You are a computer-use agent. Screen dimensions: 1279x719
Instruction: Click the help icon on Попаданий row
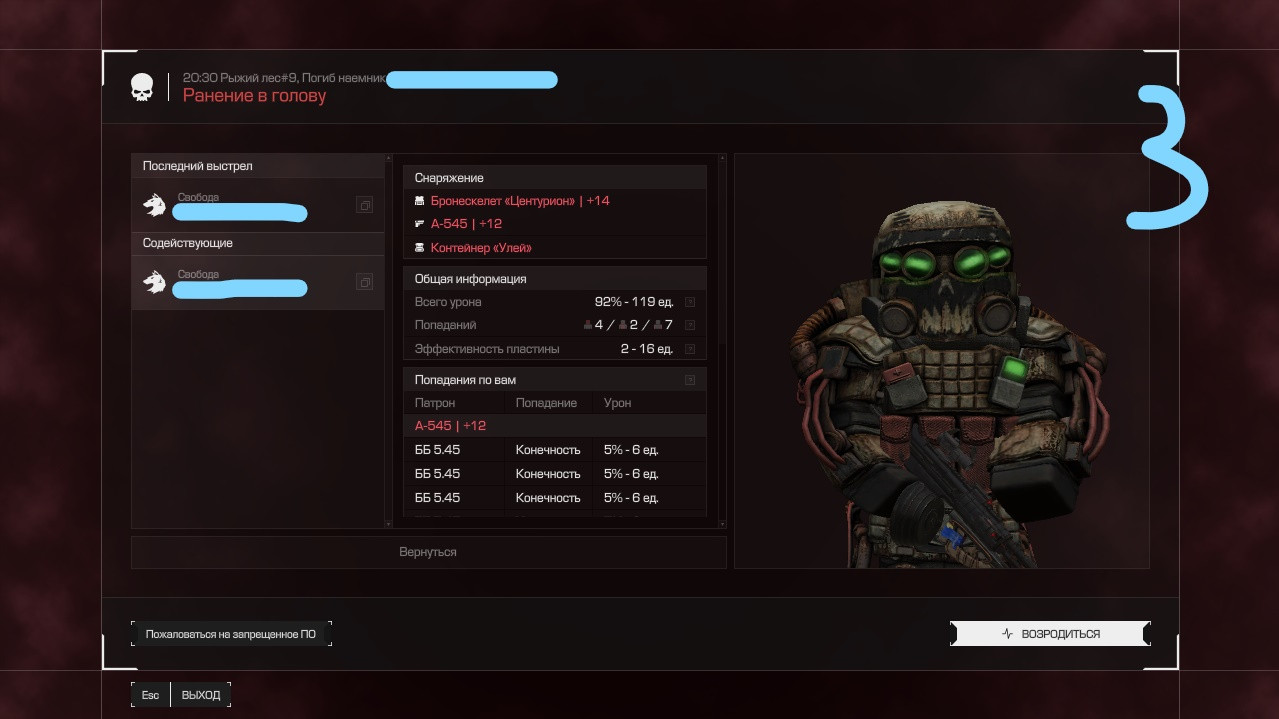point(690,325)
